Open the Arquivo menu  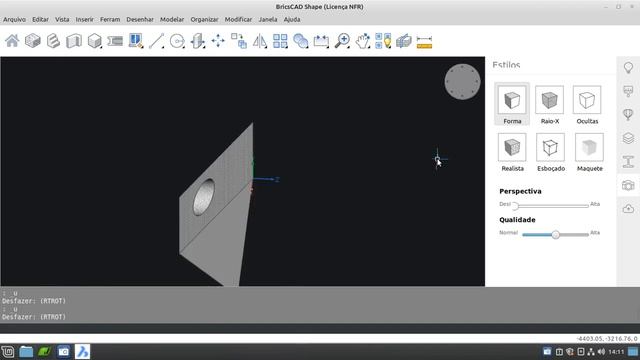point(14,19)
